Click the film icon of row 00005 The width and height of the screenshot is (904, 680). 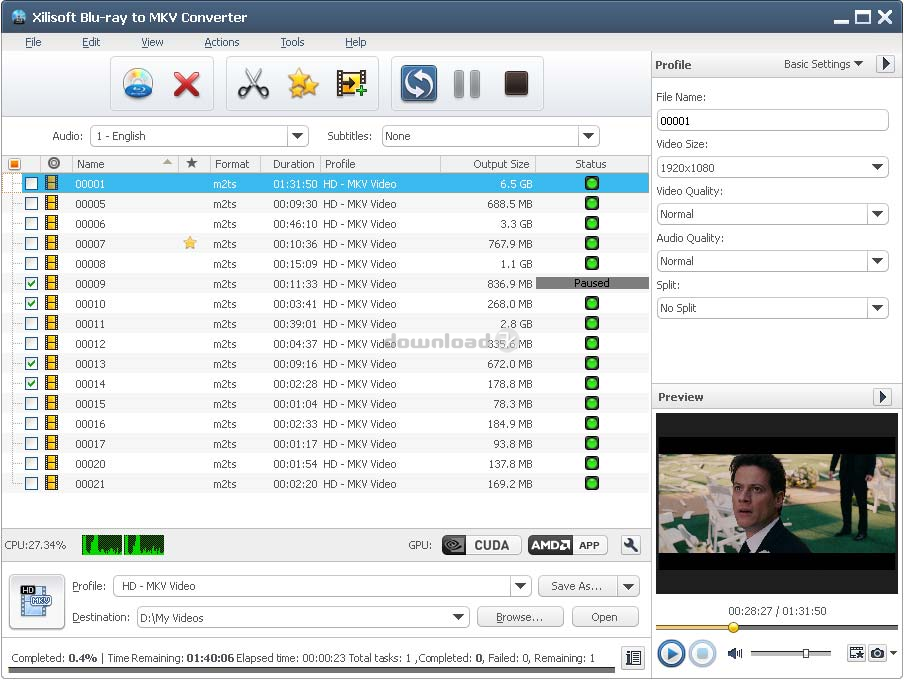pyautogui.click(x=52, y=203)
